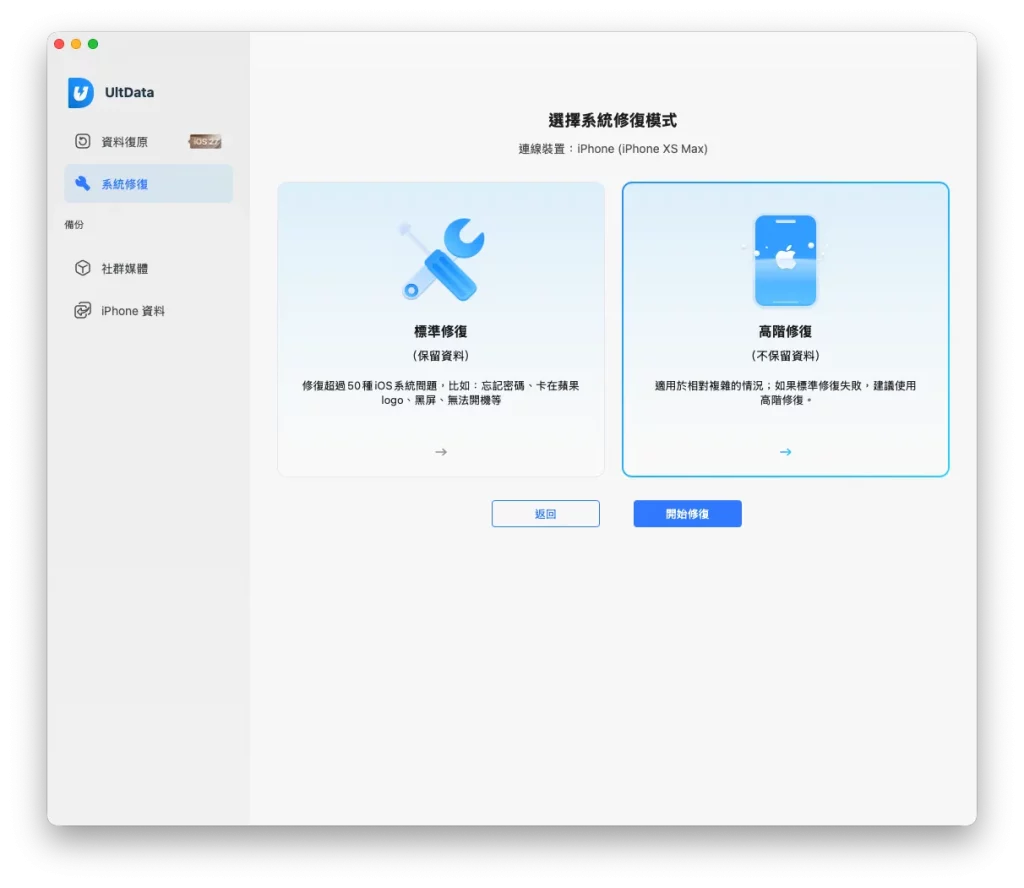Image resolution: width=1024 pixels, height=888 pixels.
Task: Click blue arrow under 高階修復 card
Action: tap(786, 452)
